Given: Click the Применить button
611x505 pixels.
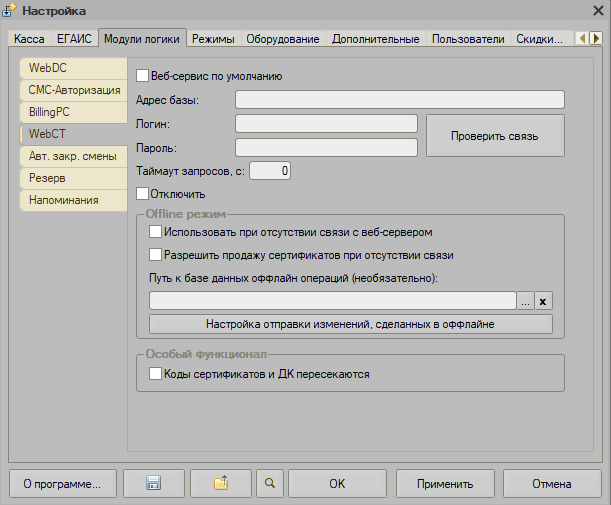Looking at the screenshot, I should (x=445, y=484).
